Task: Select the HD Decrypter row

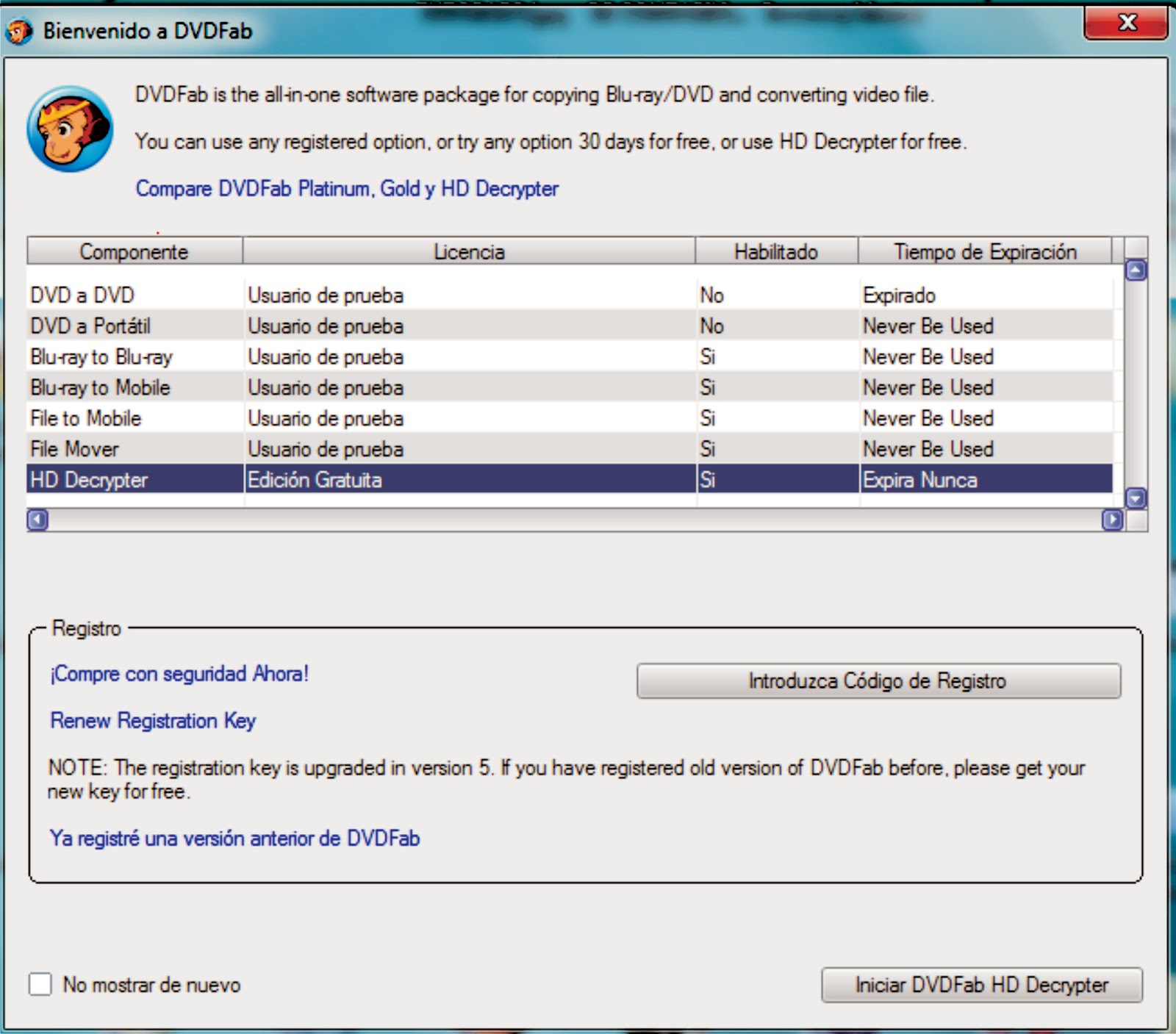Action: click(570, 480)
